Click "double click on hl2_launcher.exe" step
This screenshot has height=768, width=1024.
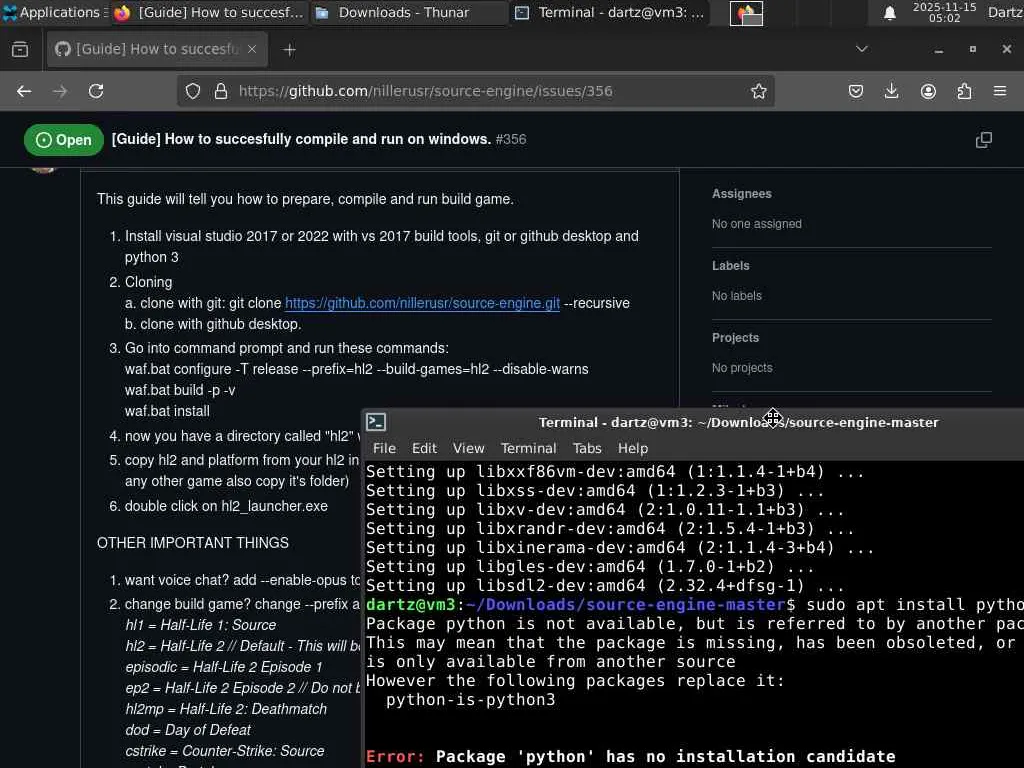point(226,506)
